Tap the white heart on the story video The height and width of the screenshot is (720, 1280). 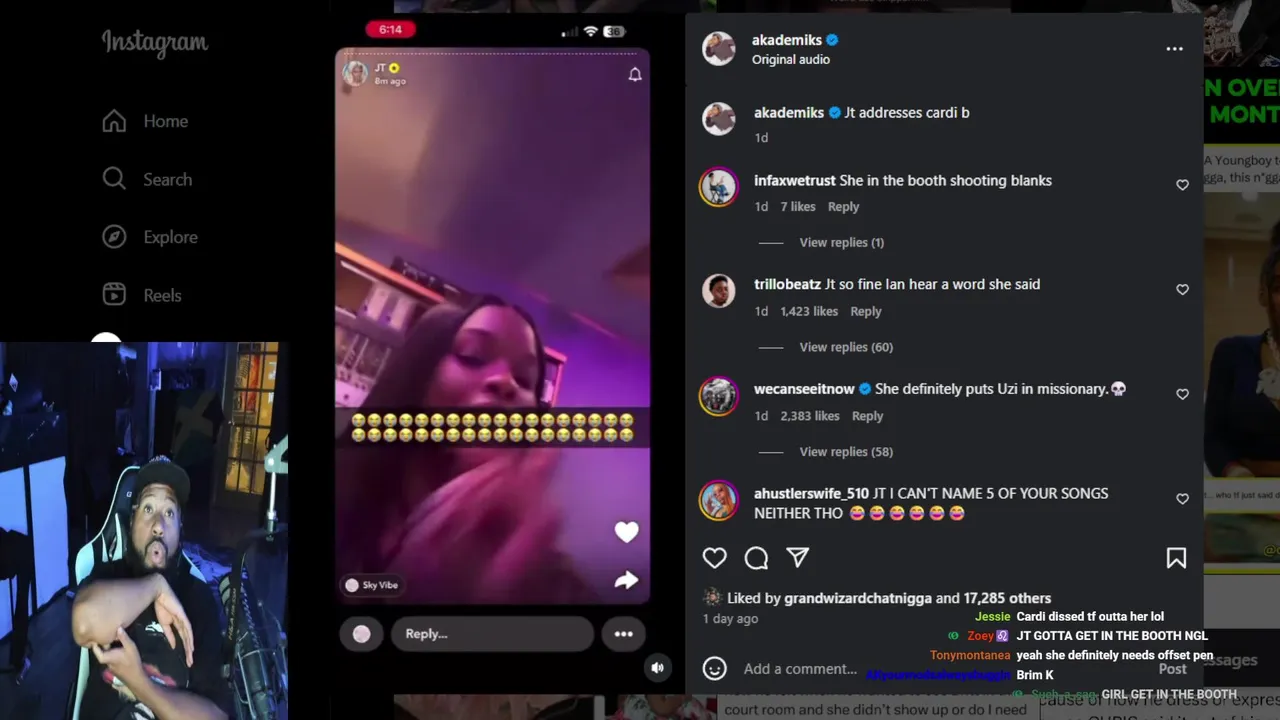click(626, 532)
